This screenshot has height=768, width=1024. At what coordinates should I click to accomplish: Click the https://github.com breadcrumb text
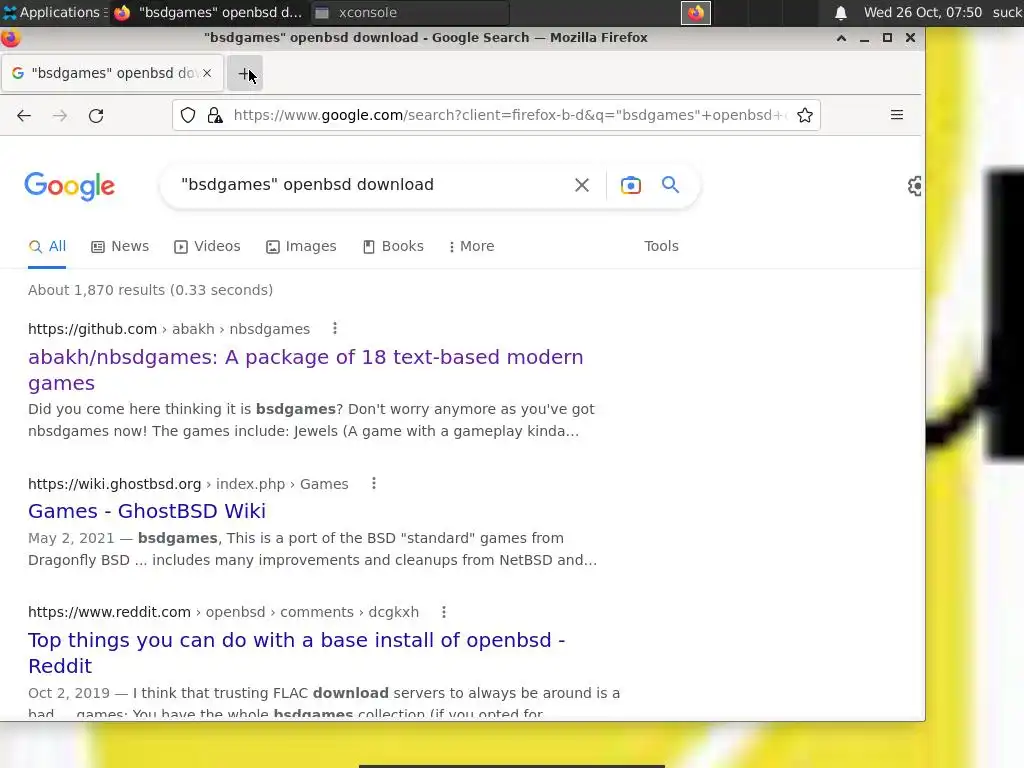pos(92,329)
